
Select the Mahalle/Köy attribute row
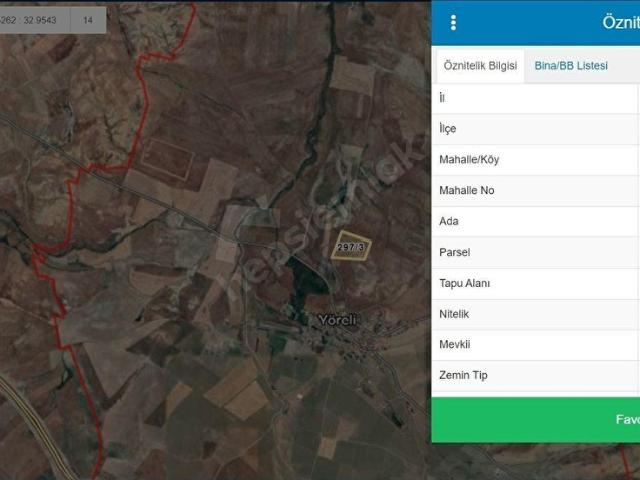click(x=536, y=160)
